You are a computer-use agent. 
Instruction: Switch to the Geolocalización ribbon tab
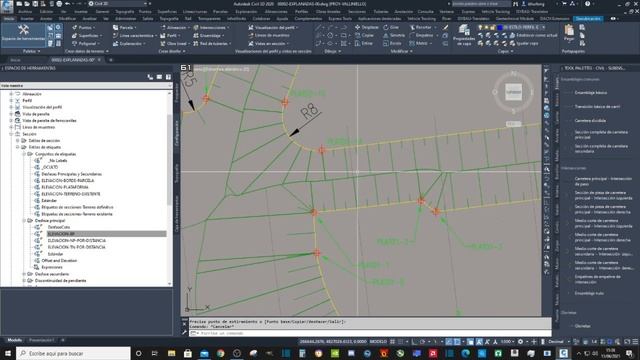(588, 19)
